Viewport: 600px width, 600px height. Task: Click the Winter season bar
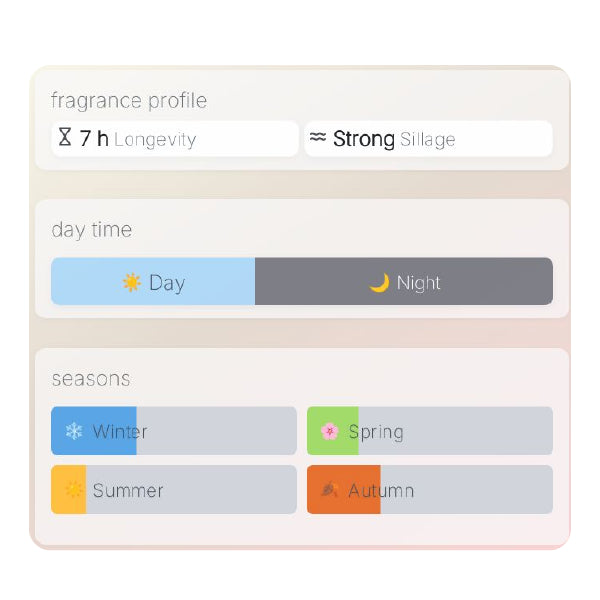[x=174, y=431]
